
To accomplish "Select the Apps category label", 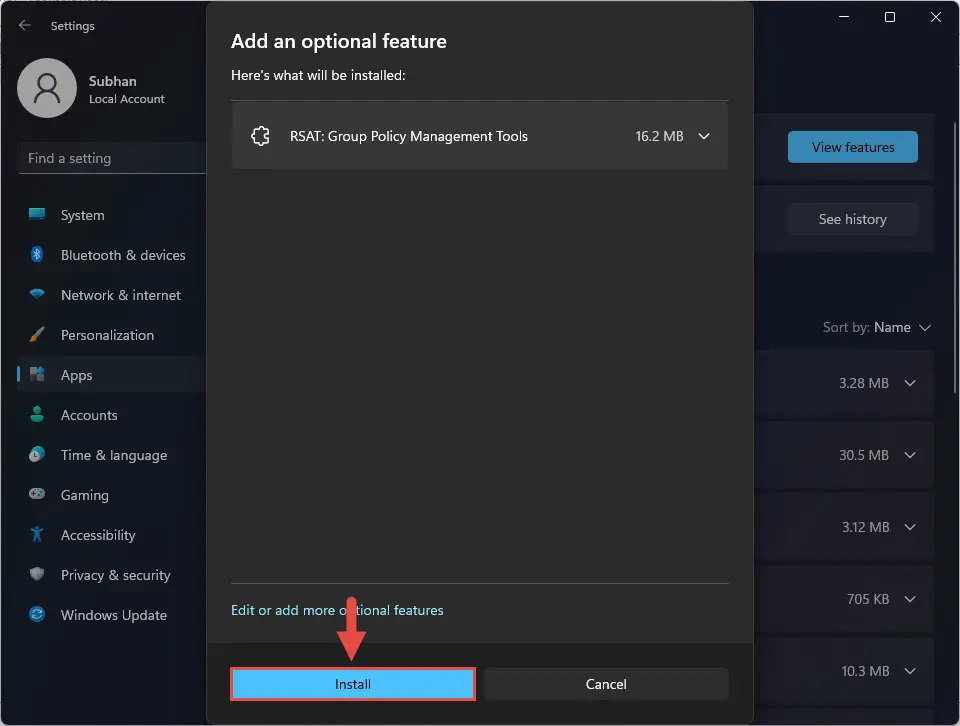I will click(x=77, y=375).
